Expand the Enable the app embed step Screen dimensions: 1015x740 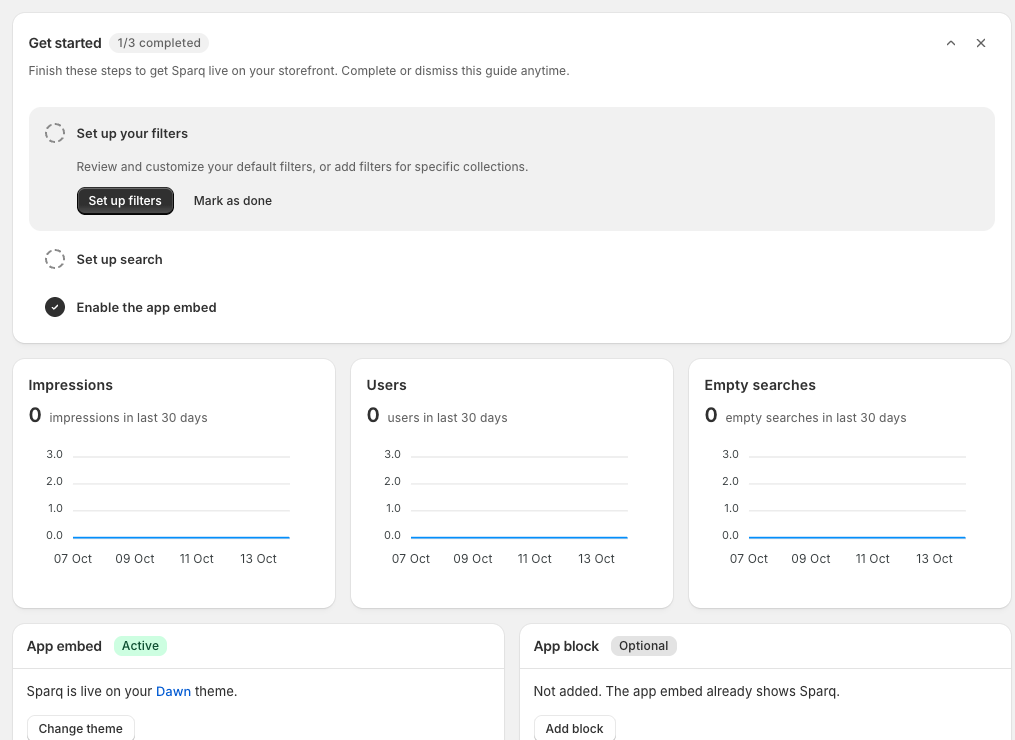pyautogui.click(x=146, y=308)
